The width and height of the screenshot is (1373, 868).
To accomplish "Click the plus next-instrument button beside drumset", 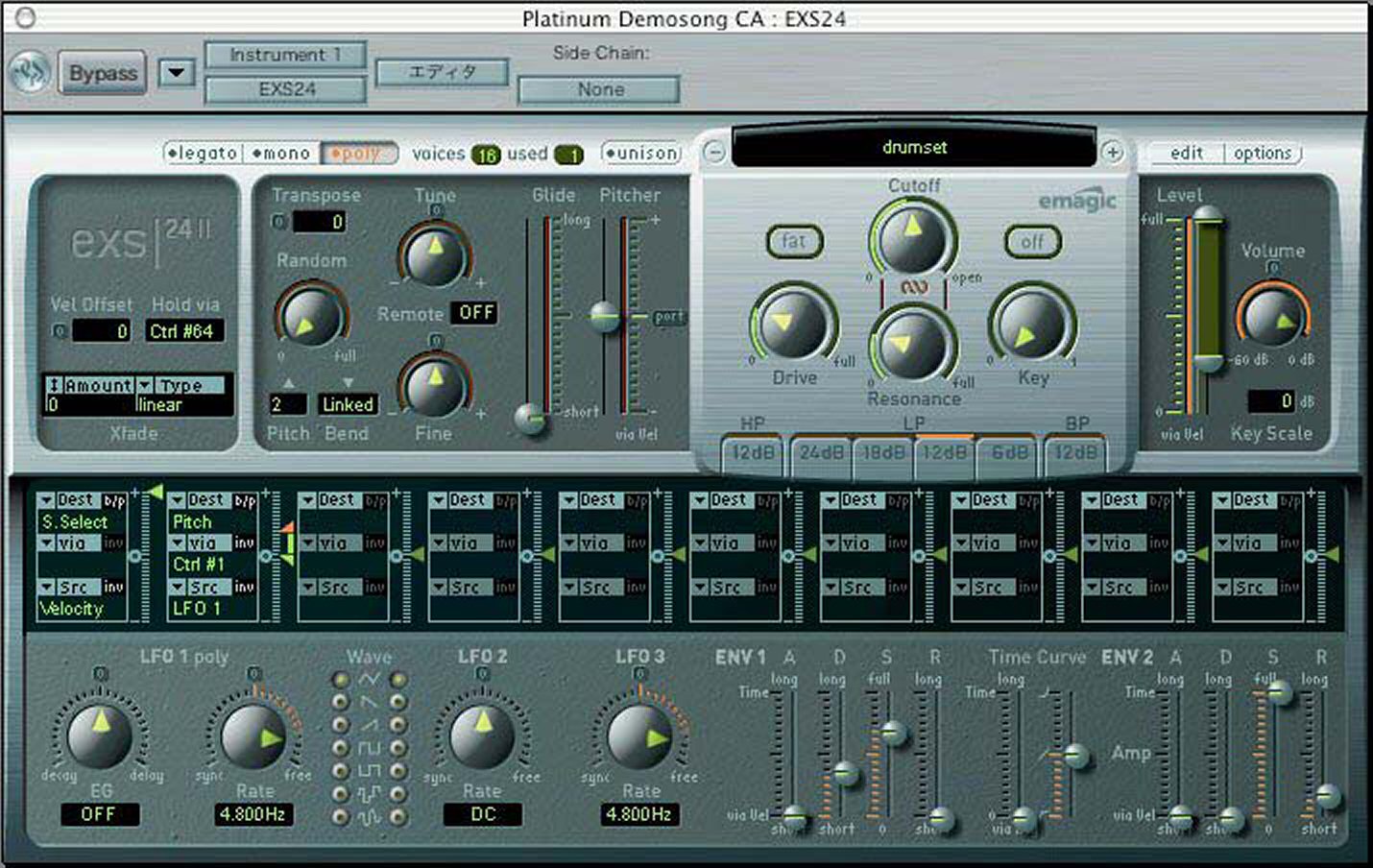I will point(1112,152).
